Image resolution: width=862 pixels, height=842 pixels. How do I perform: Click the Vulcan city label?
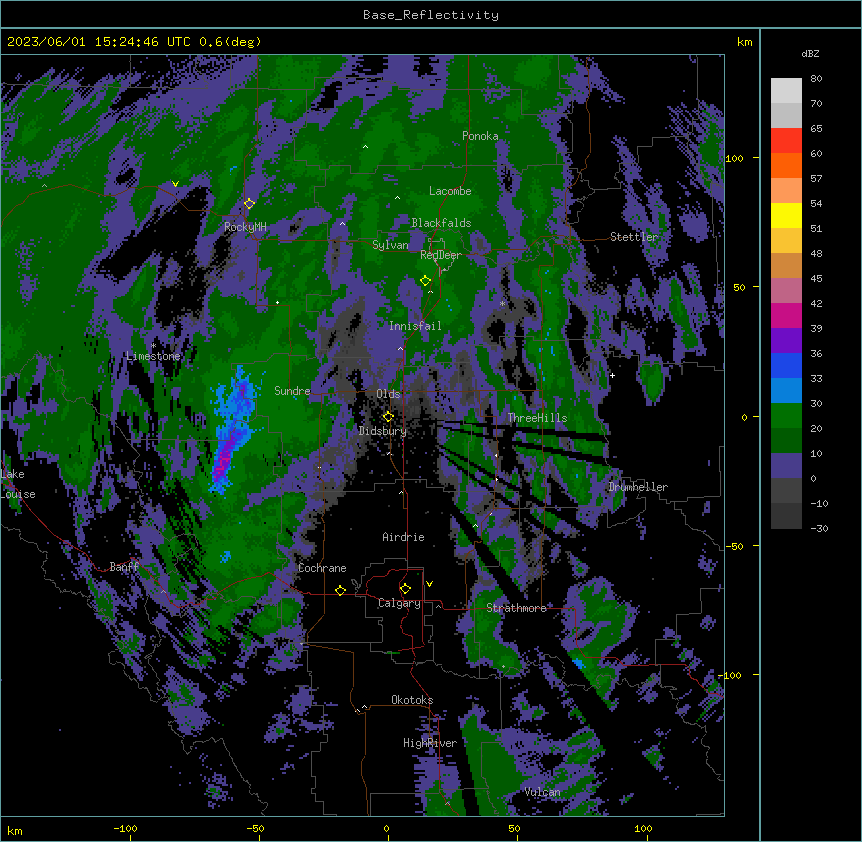click(x=542, y=792)
